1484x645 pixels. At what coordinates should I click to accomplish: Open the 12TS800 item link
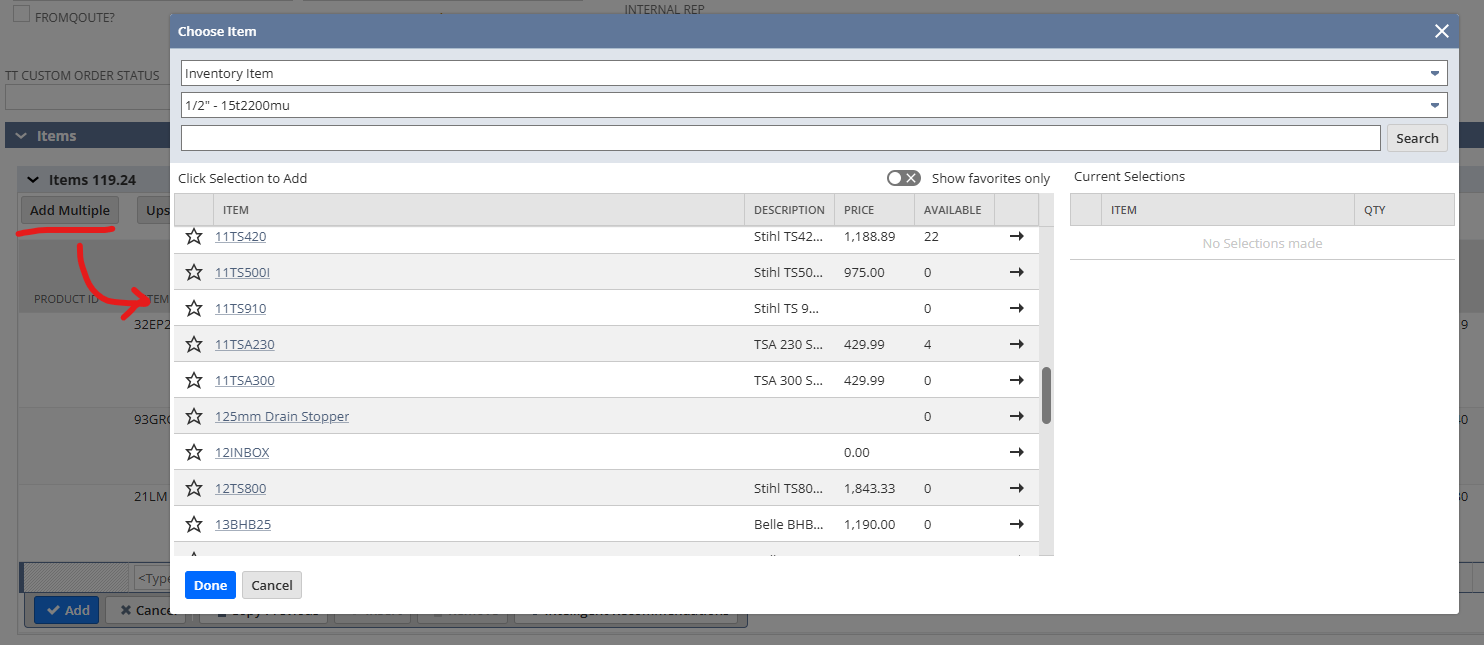point(240,488)
